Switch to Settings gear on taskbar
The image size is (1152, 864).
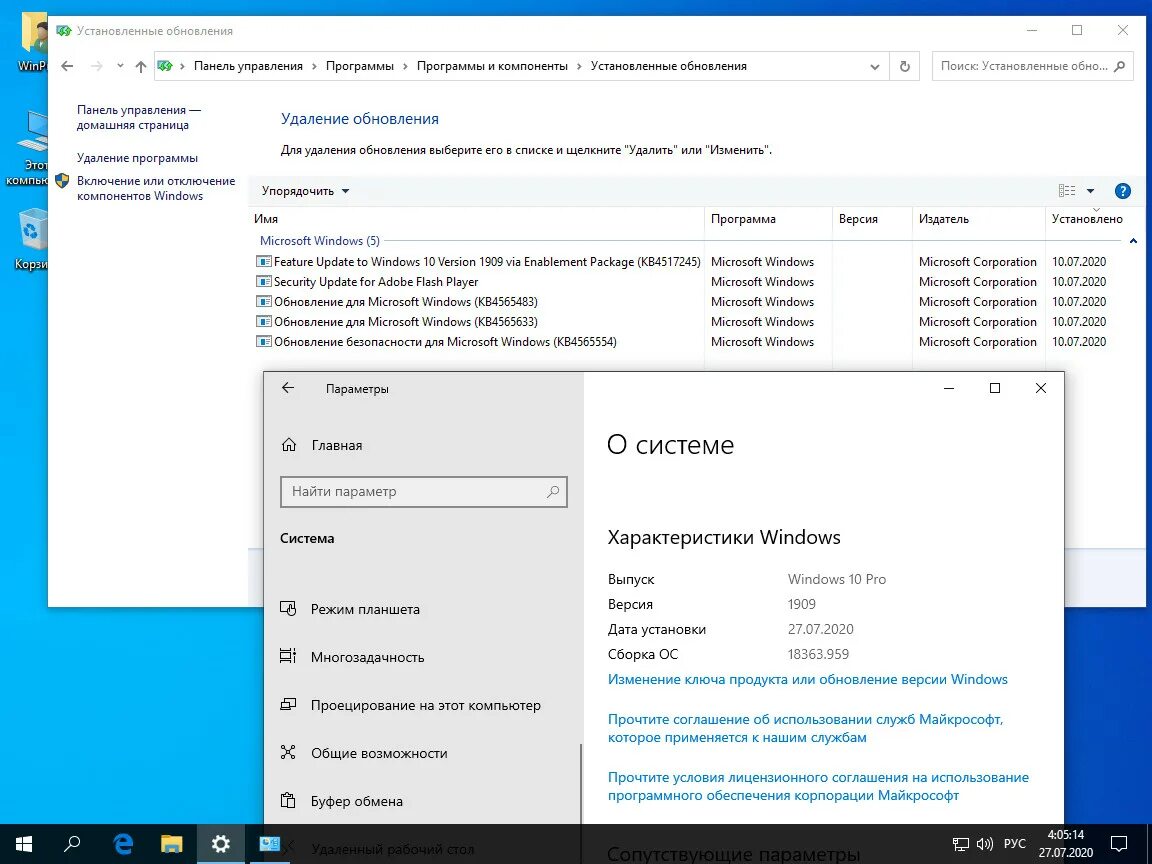(x=220, y=844)
